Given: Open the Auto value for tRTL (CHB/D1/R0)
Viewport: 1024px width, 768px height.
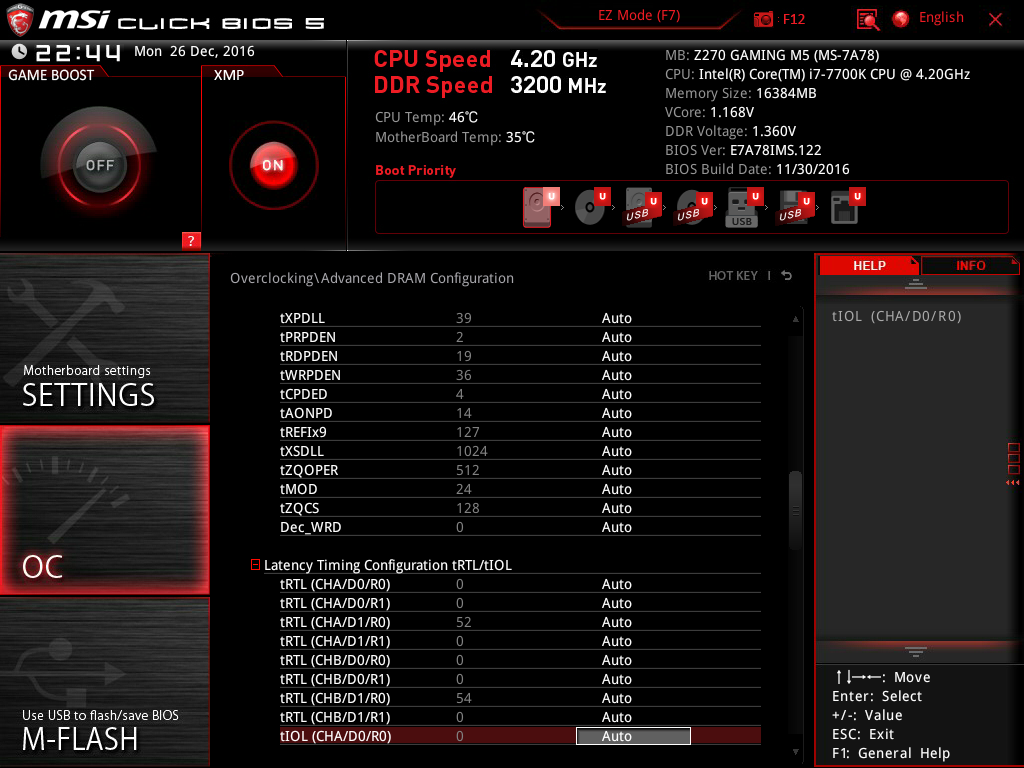Looking at the screenshot, I should (616, 698).
